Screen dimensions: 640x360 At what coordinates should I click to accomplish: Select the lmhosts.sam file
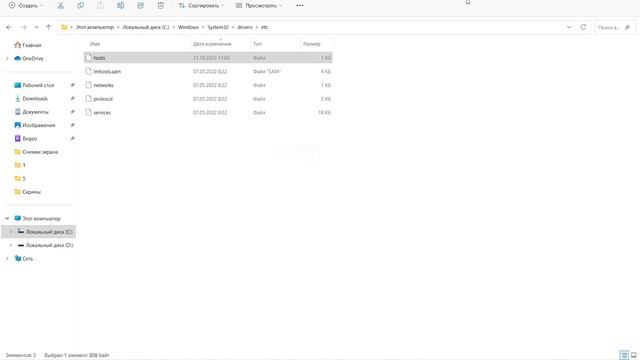tap(208, 71)
